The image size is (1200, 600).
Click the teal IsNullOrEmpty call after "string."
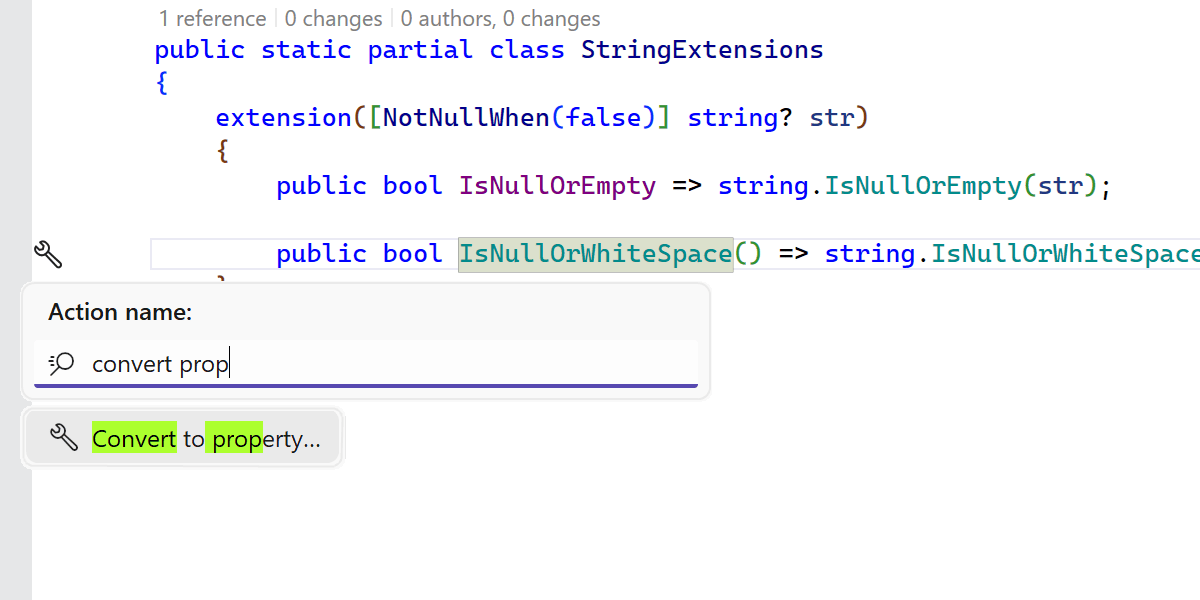tap(923, 186)
